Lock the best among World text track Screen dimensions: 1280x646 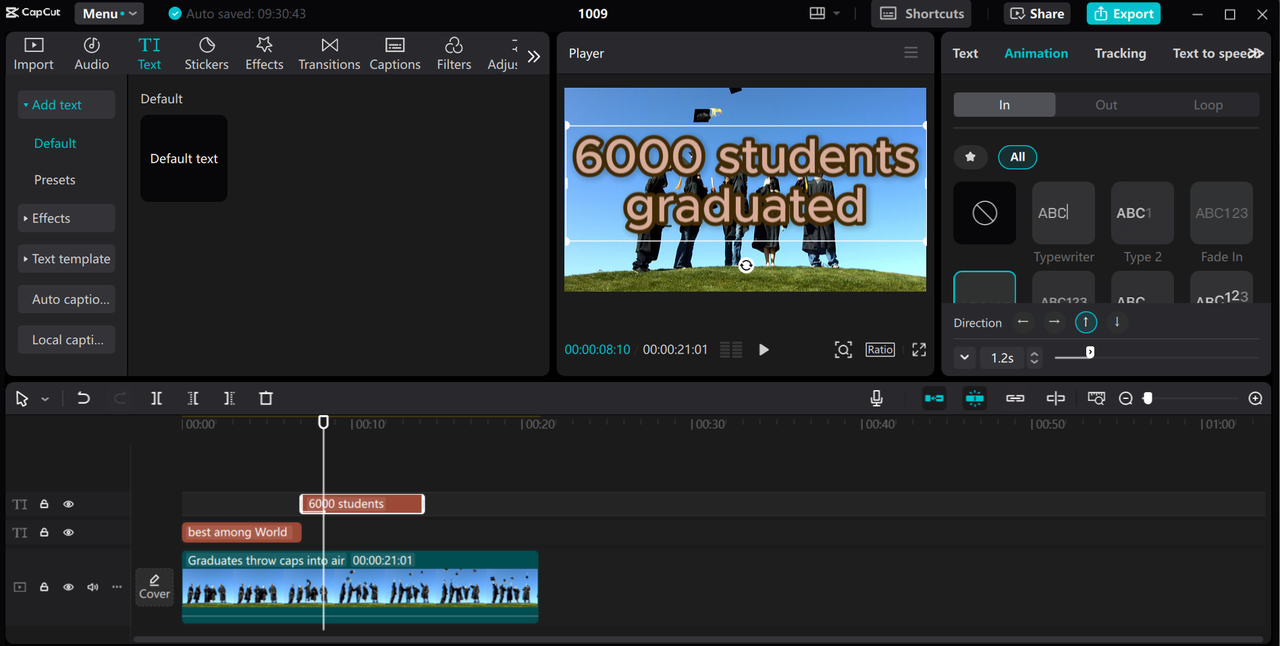pos(44,533)
